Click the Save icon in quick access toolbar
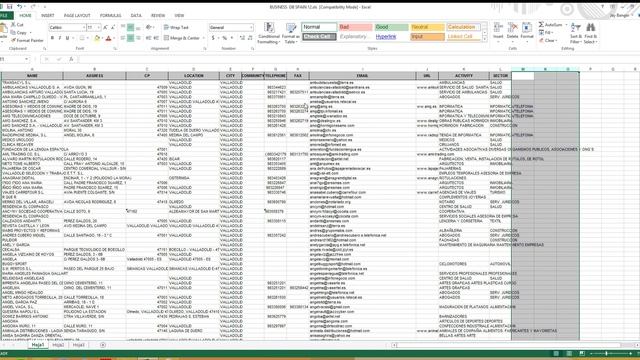The image size is (640, 360). [x=9, y=7]
